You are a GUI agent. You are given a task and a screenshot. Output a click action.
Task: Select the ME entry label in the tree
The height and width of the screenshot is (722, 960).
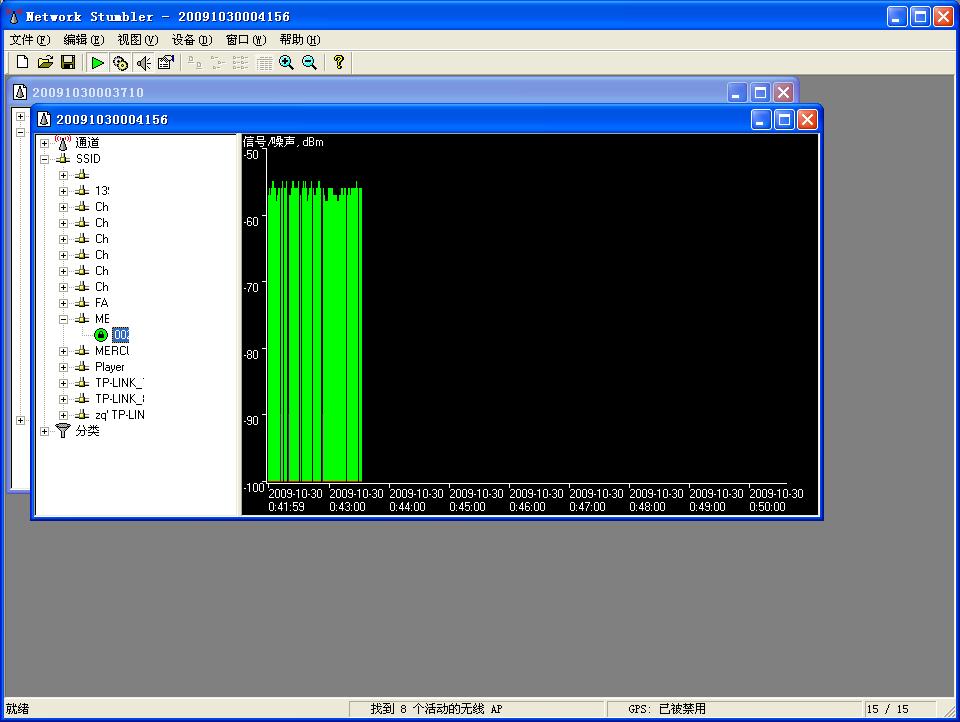102,318
